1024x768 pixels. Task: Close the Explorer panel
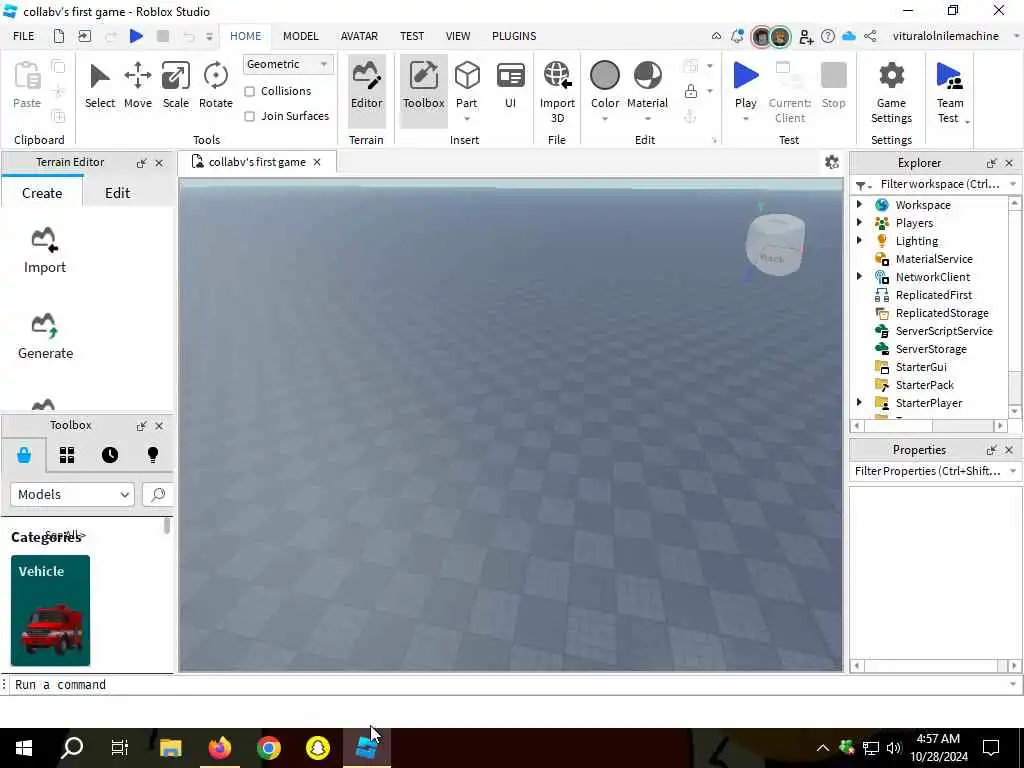(1009, 163)
